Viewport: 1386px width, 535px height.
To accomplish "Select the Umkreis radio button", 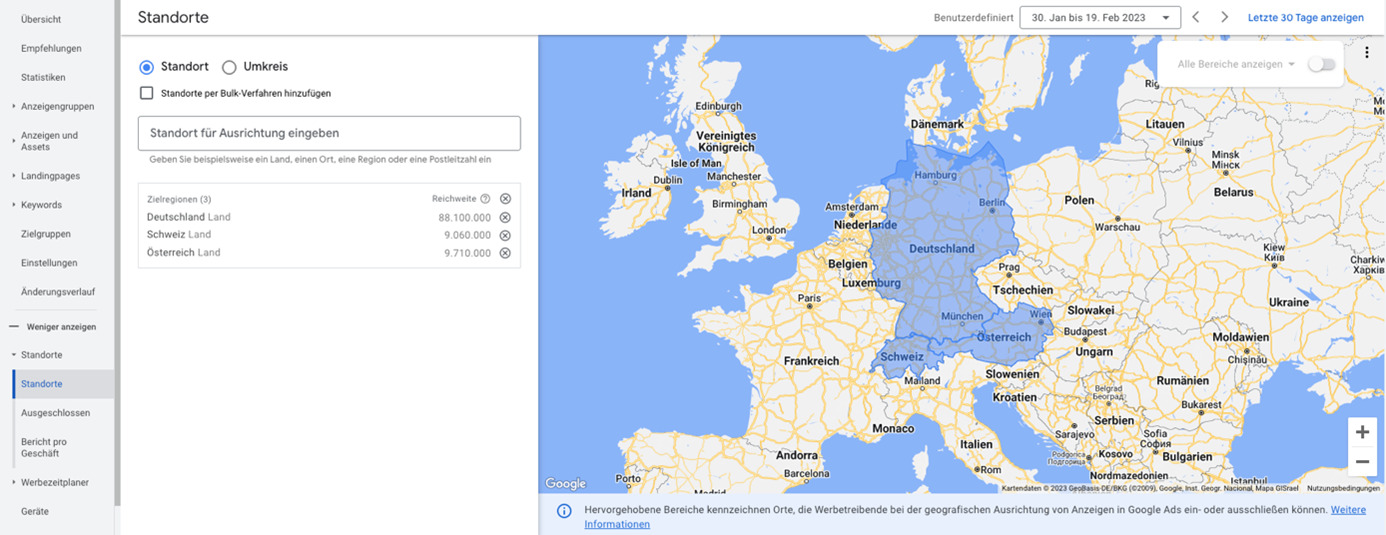I will (x=229, y=67).
